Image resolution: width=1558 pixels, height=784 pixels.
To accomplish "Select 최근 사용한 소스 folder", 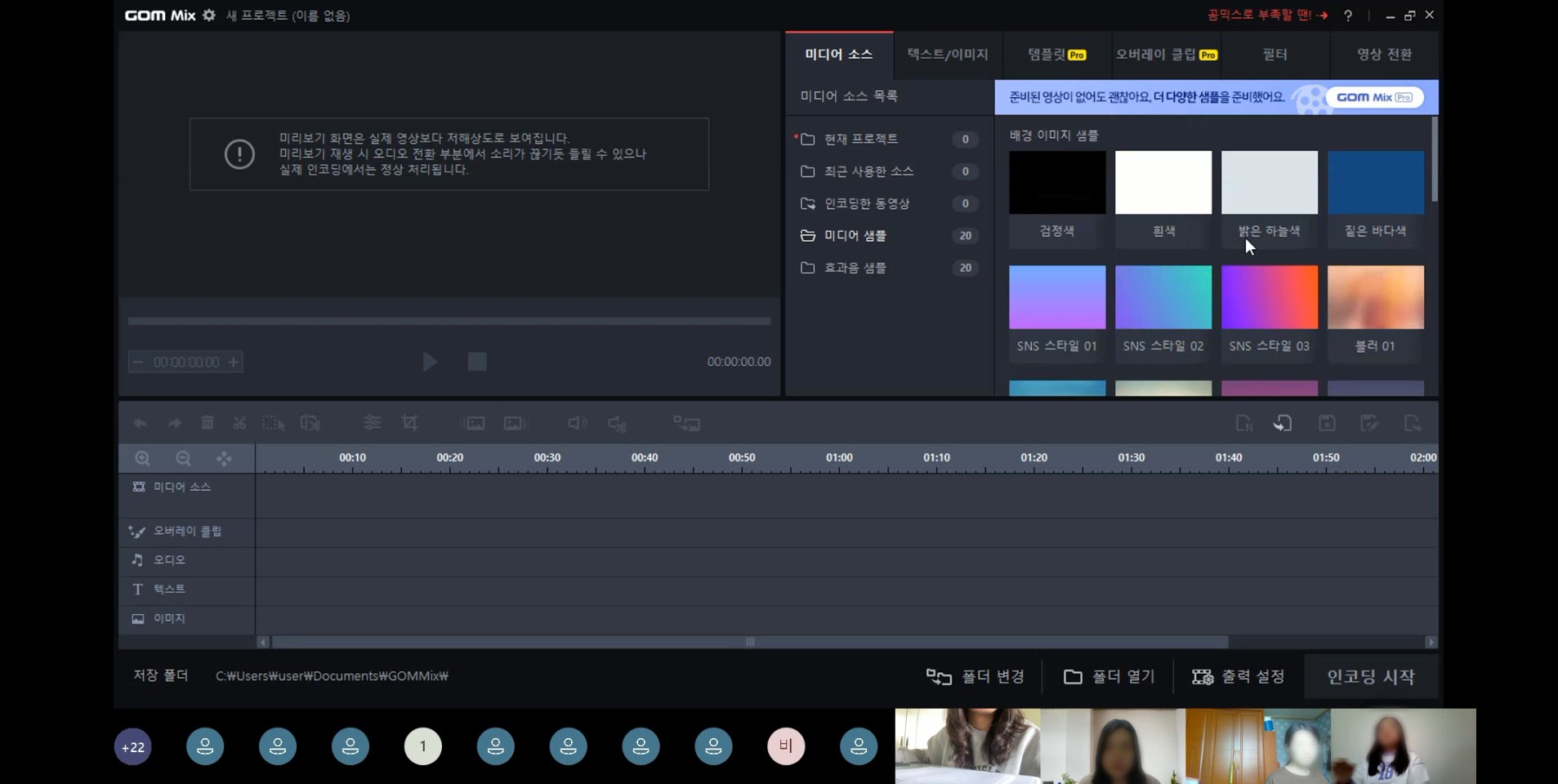I will [x=889, y=171].
